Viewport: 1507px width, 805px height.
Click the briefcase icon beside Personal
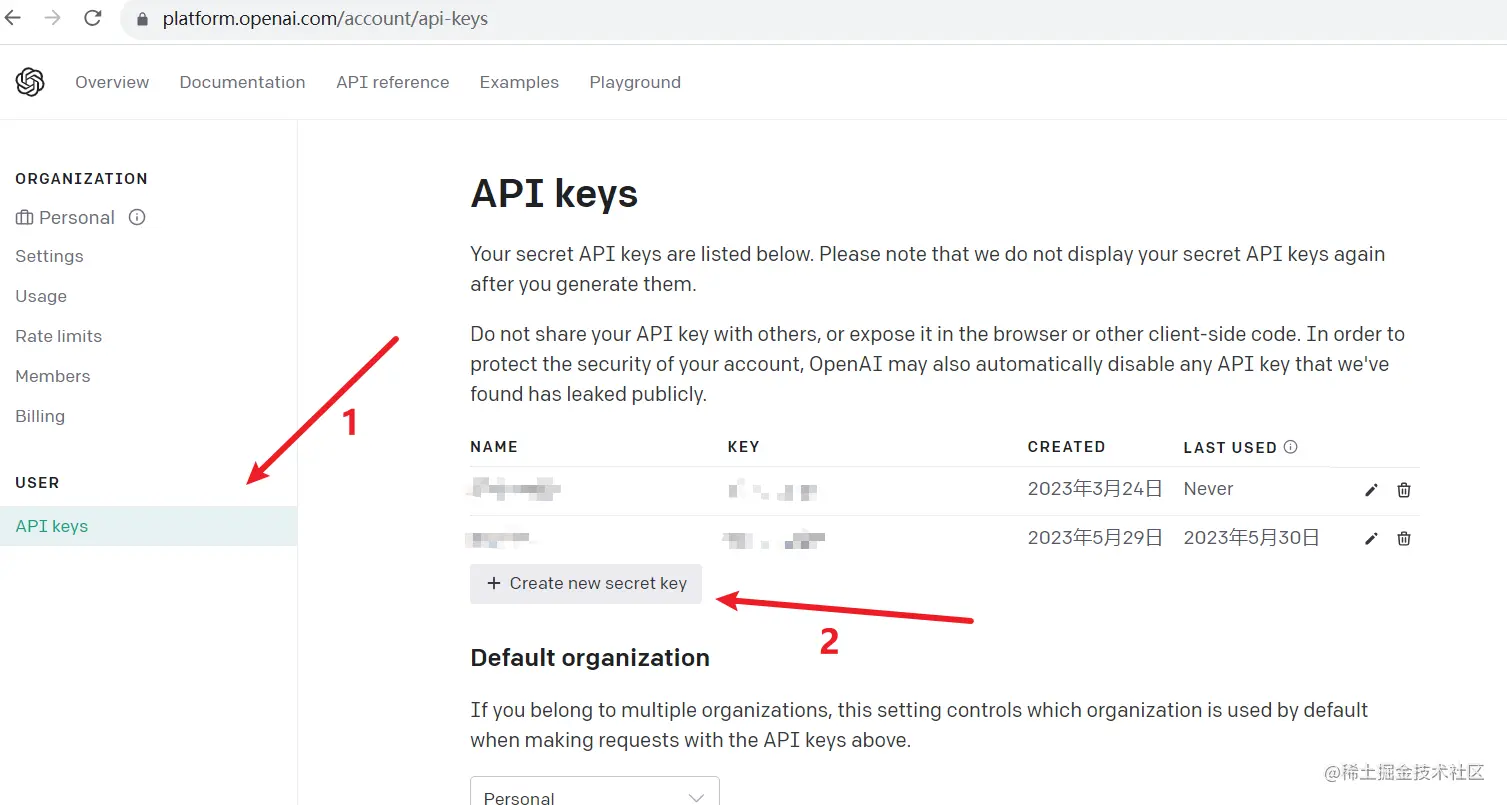click(24, 218)
